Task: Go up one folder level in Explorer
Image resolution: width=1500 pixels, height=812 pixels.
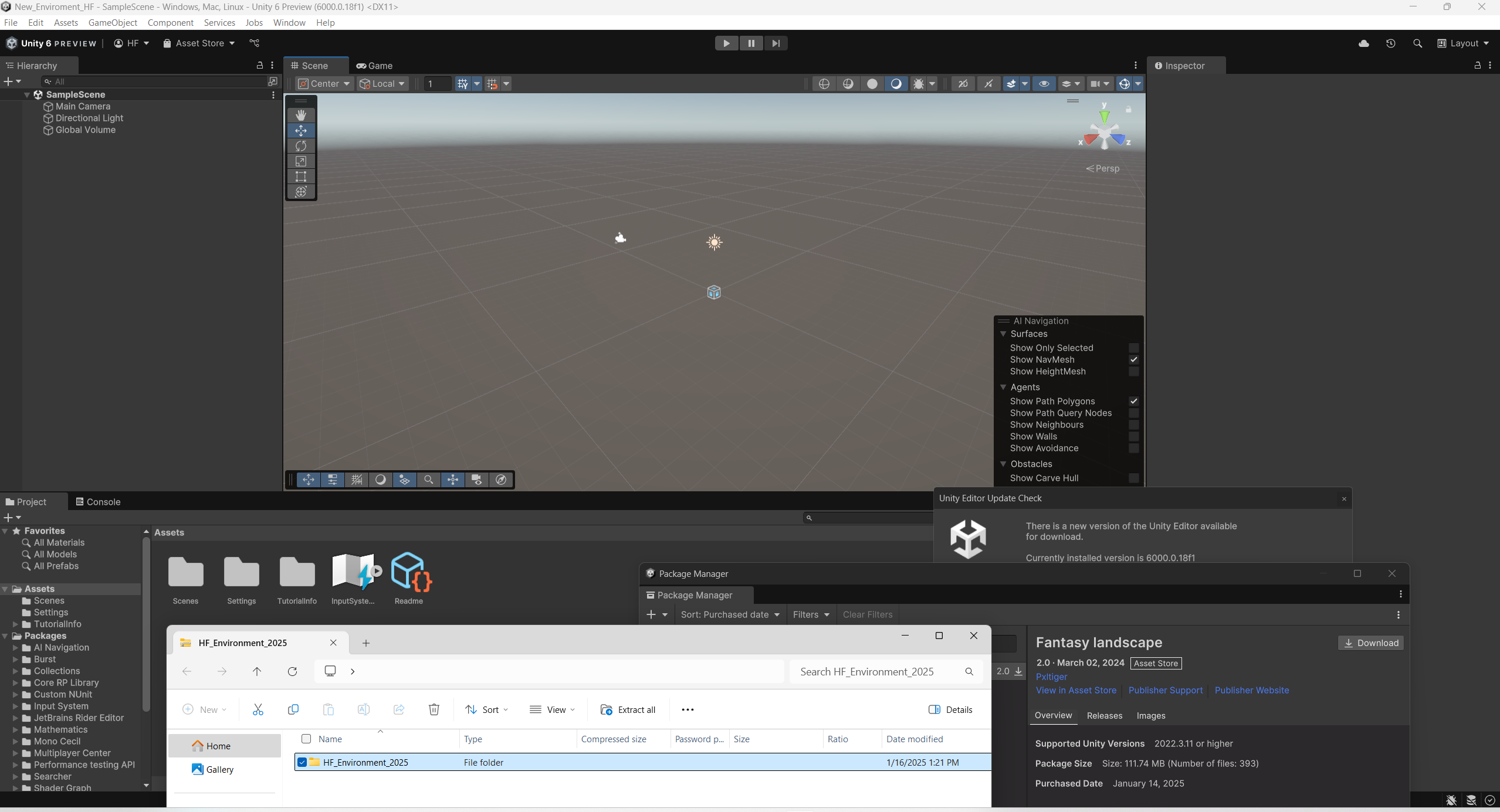Action: [257, 671]
